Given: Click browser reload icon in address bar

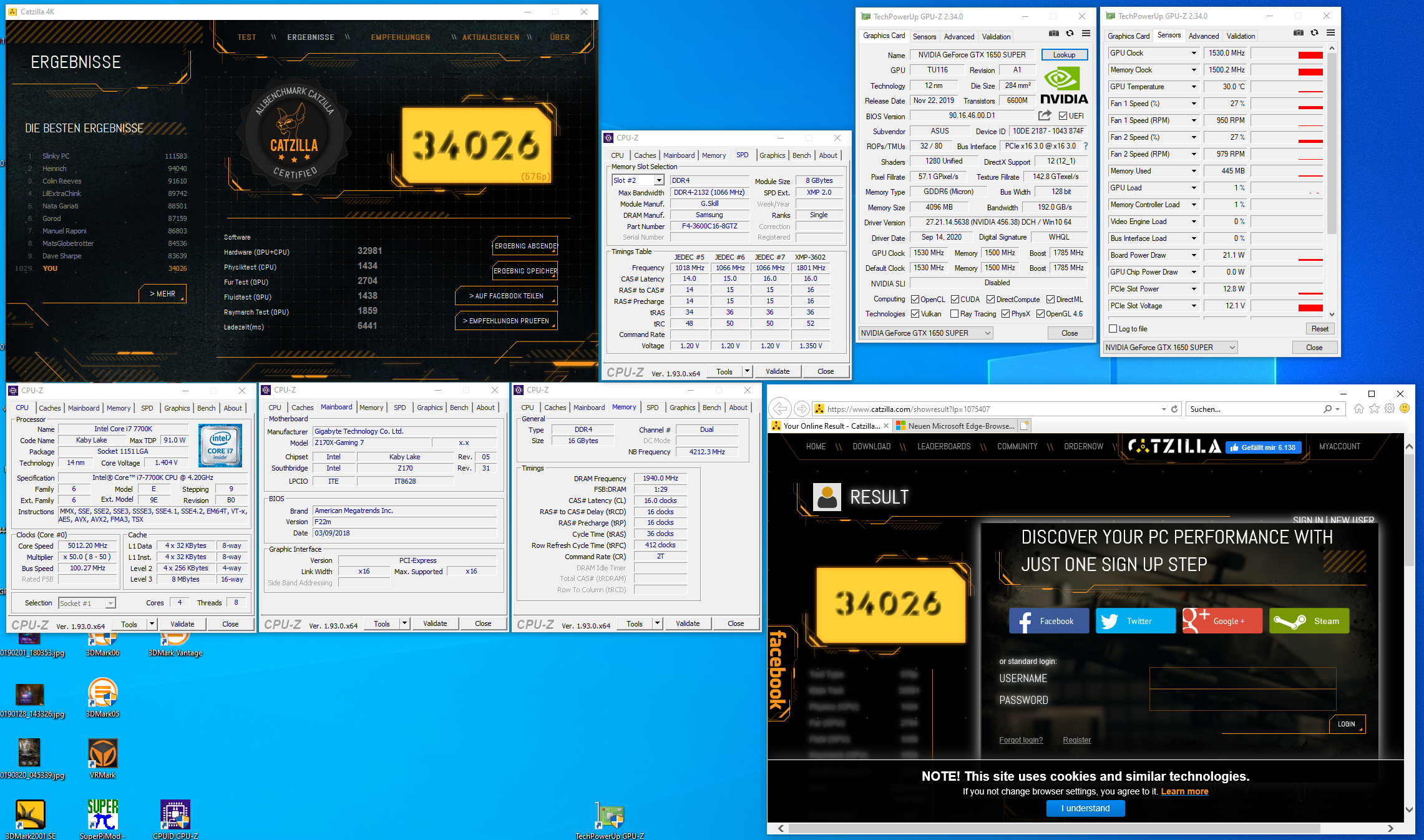Looking at the screenshot, I should [1174, 409].
